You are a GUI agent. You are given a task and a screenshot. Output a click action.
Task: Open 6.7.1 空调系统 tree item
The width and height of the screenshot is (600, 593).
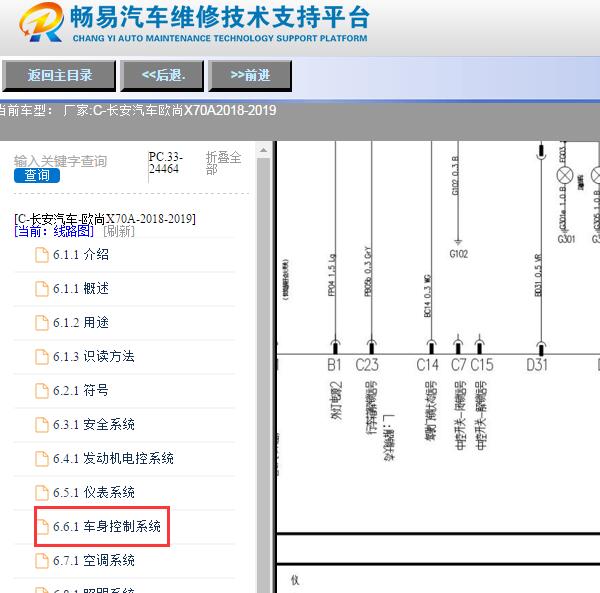pyautogui.click(x=94, y=560)
